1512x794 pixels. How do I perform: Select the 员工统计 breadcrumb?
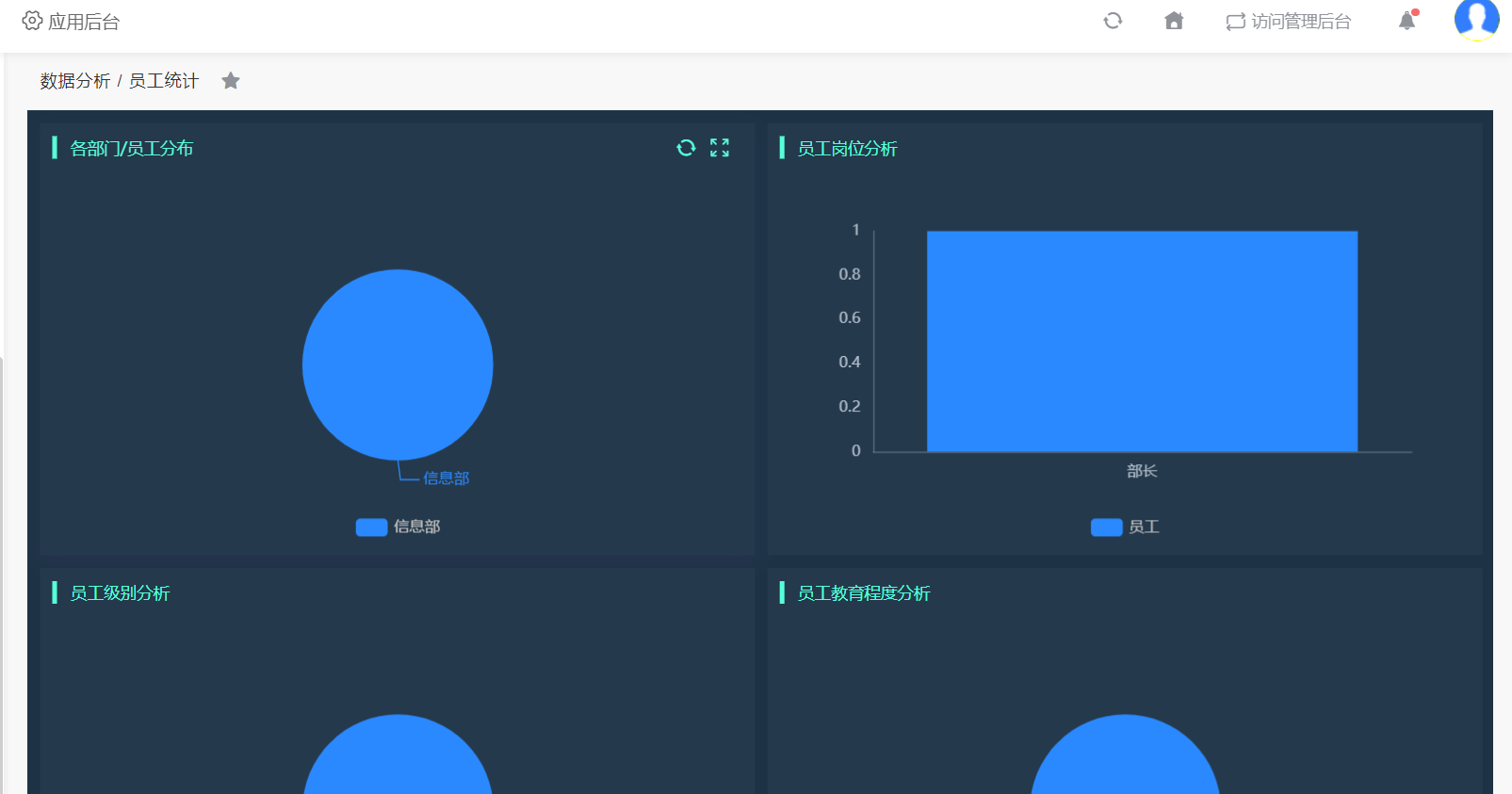pyautogui.click(x=164, y=81)
